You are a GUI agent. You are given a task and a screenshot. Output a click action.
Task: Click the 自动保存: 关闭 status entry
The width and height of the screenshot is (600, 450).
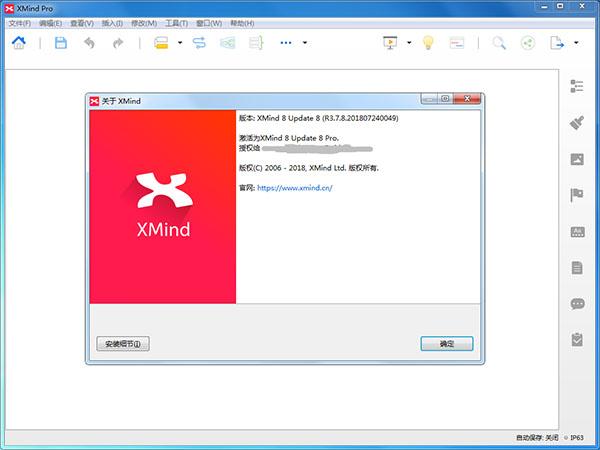click(537, 438)
